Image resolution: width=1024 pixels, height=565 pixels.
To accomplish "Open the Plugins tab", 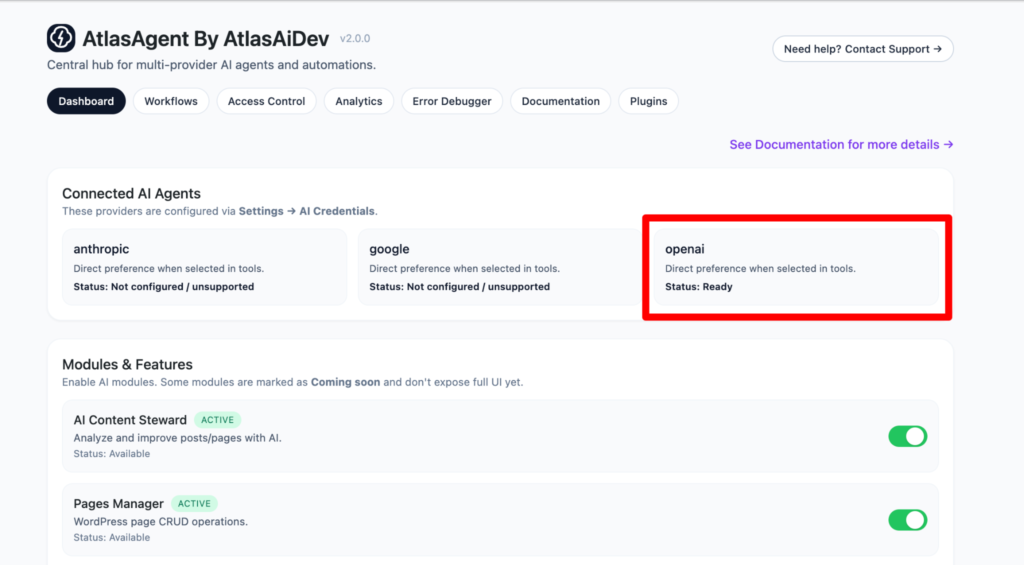I will coord(648,101).
